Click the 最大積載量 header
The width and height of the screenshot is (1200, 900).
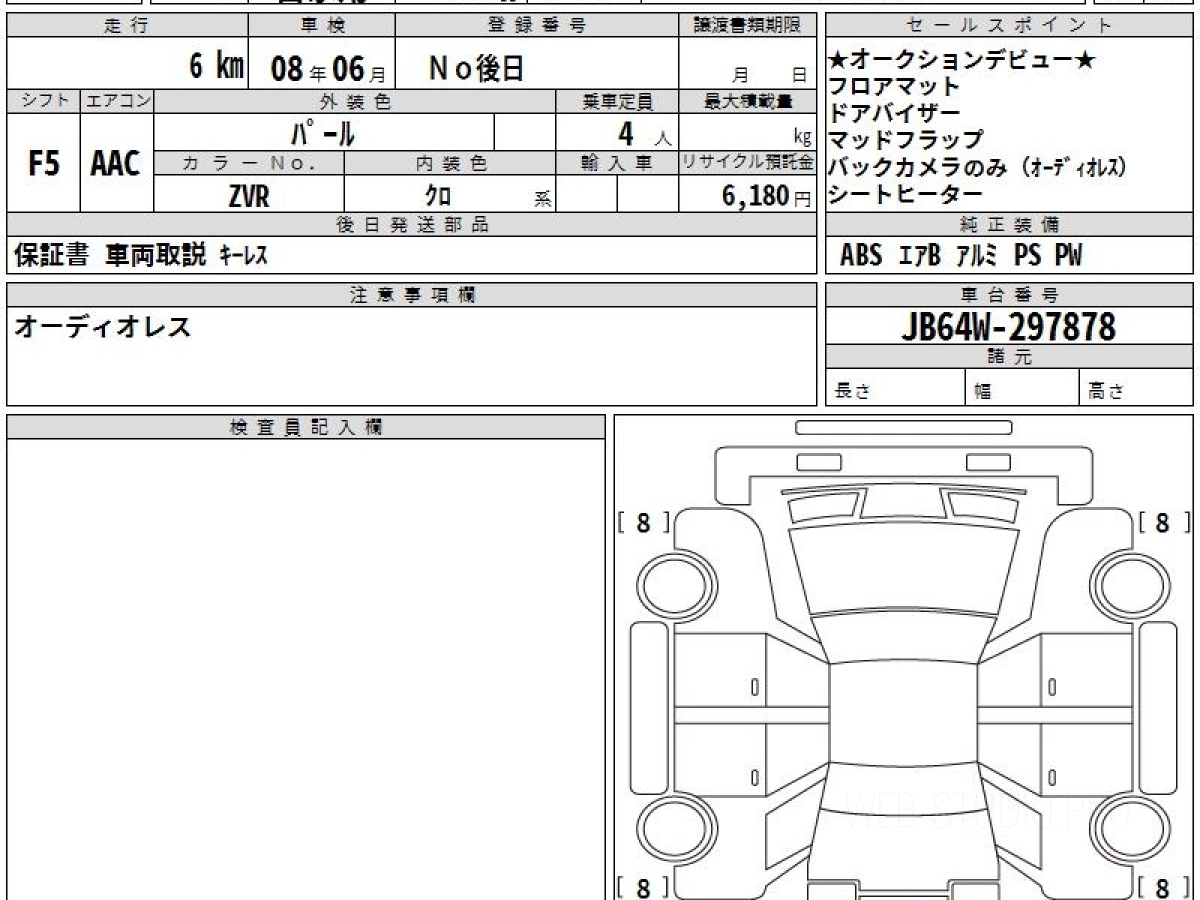[x=747, y=101]
